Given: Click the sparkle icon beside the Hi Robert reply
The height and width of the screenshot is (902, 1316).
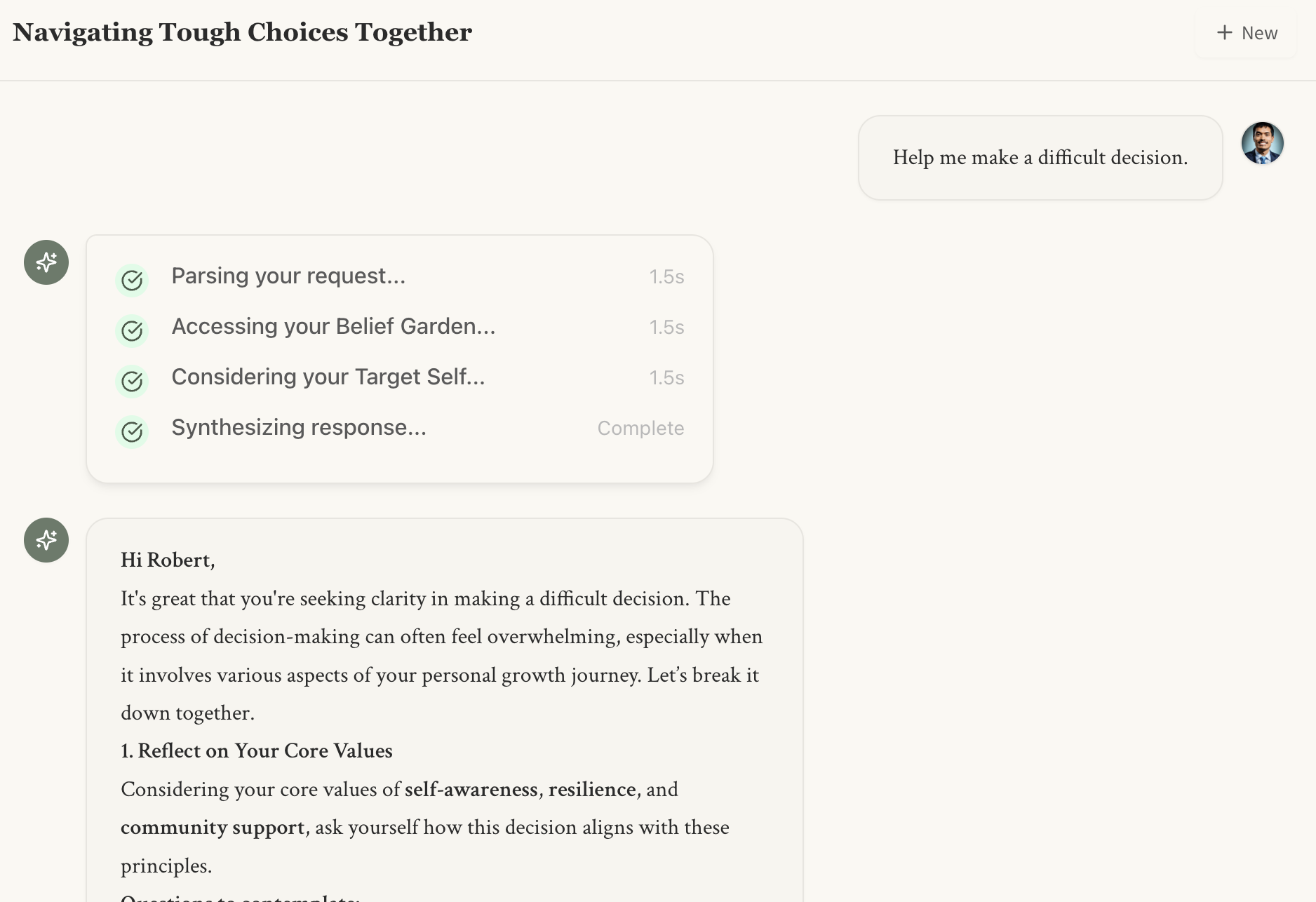Looking at the screenshot, I should (x=46, y=540).
